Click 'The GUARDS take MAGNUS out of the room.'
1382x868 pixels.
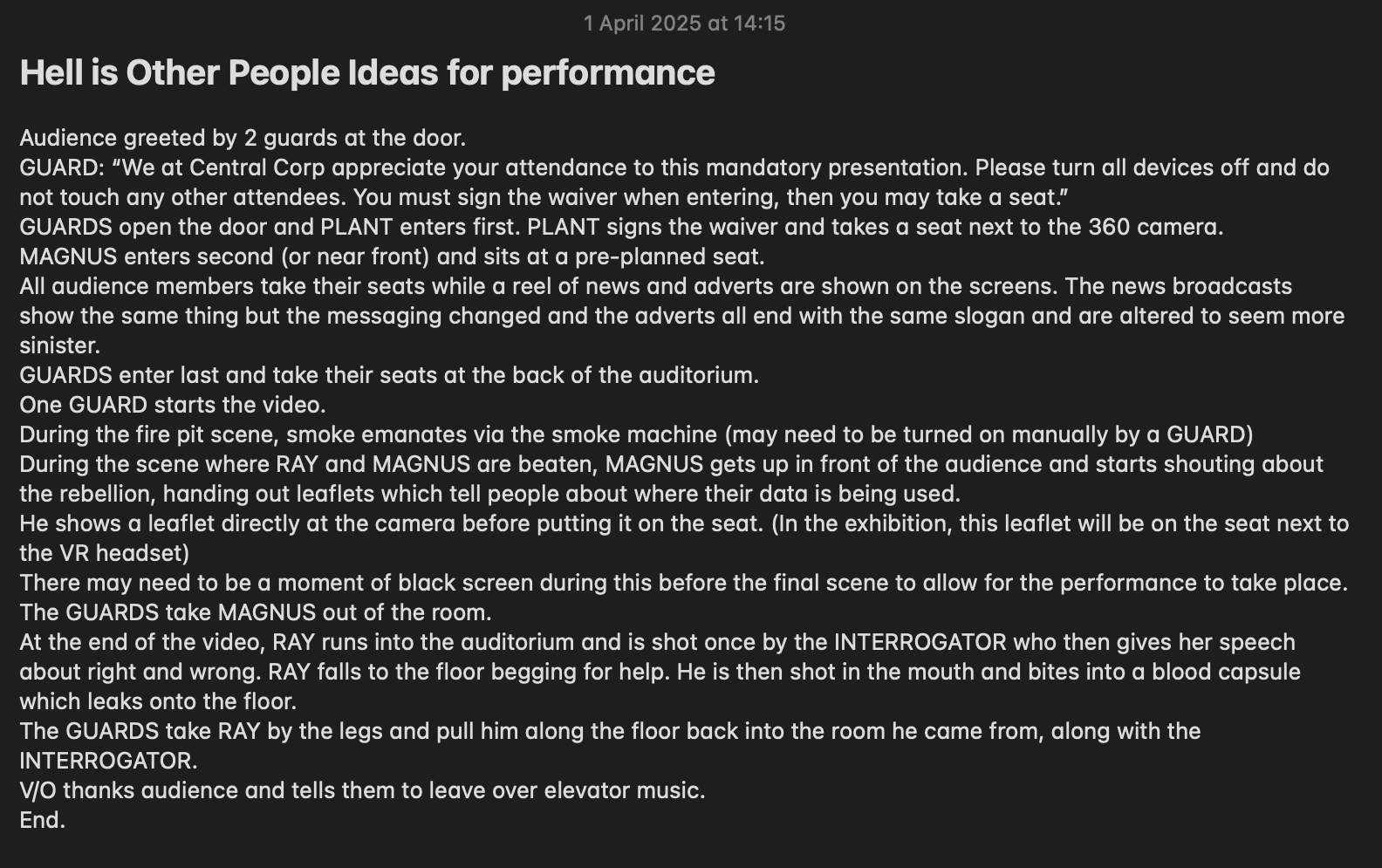click(256, 613)
